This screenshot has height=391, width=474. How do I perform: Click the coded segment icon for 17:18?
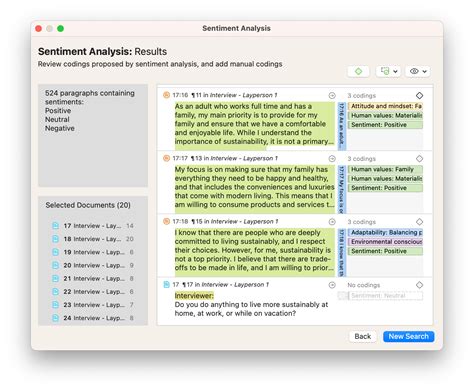pos(166,221)
